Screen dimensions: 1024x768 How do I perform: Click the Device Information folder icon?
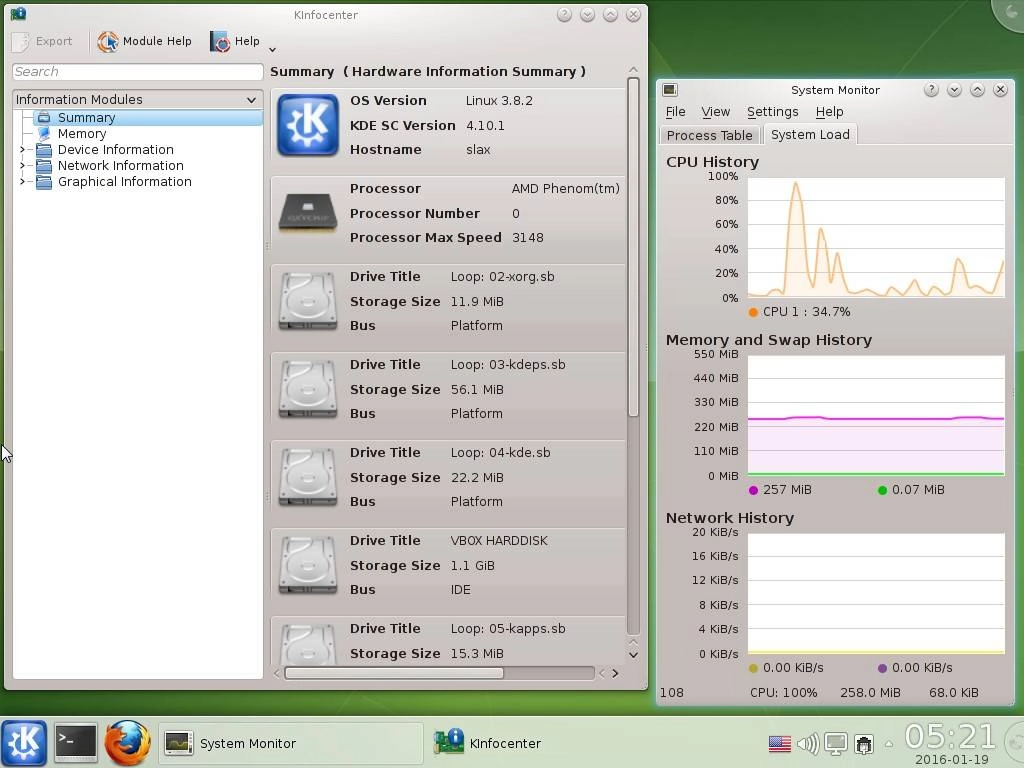tap(44, 150)
